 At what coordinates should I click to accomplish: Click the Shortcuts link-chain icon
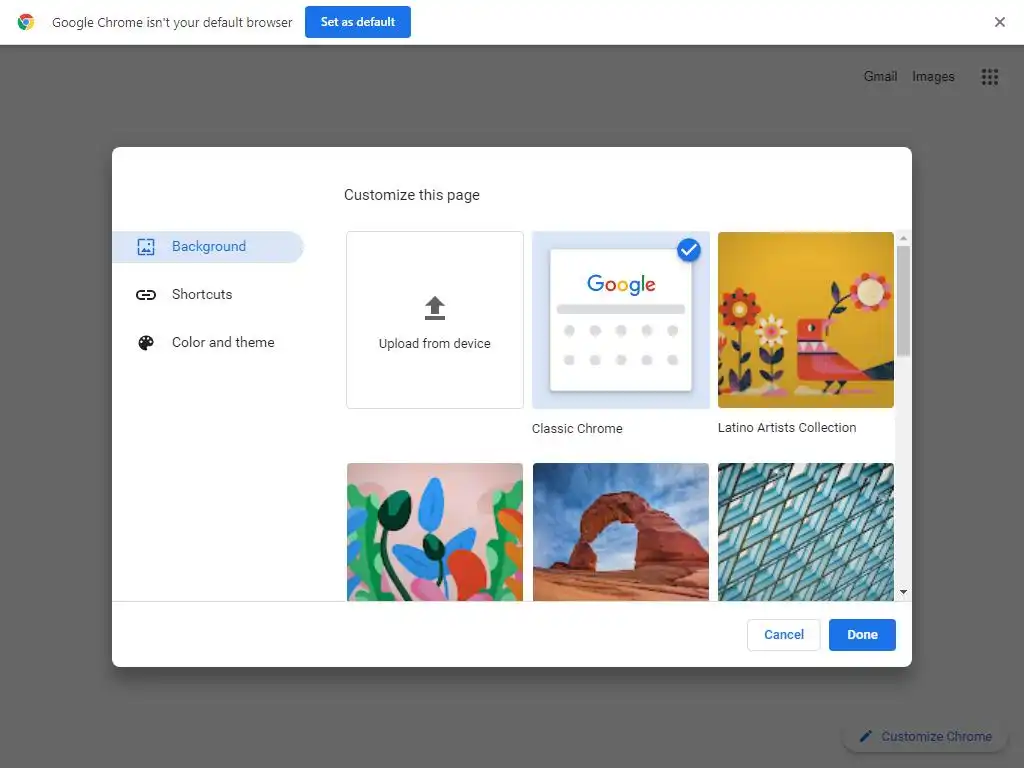146,295
